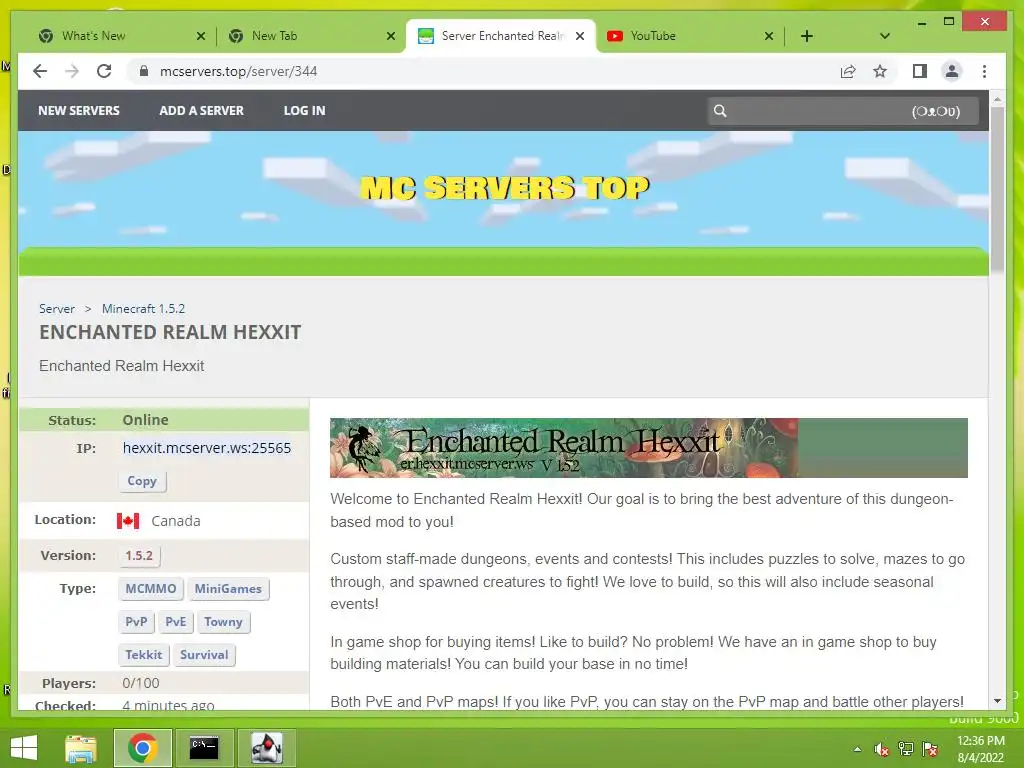Click the MC SERVERS TOP logo

click(x=505, y=188)
